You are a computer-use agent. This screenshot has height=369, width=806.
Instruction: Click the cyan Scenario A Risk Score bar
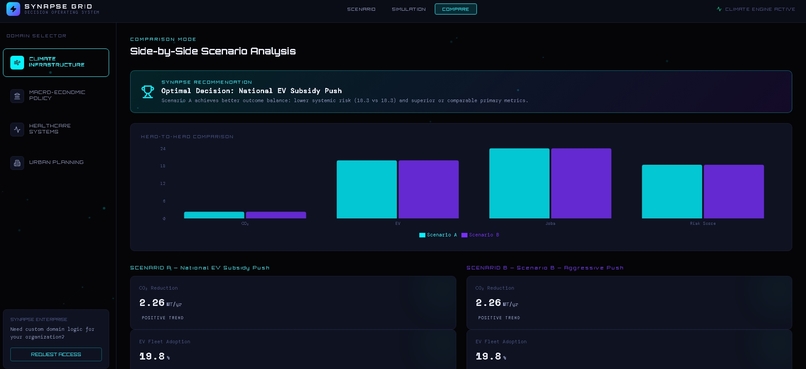672,192
